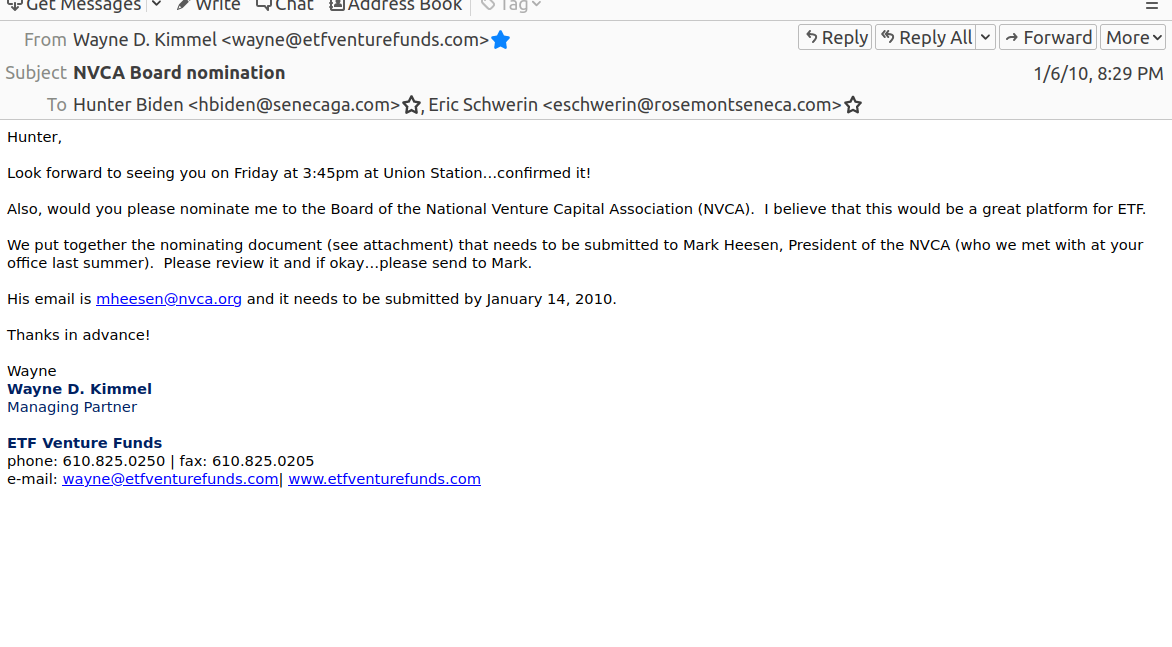Reply to this message
This screenshot has width=1172, height=647.
835,37
